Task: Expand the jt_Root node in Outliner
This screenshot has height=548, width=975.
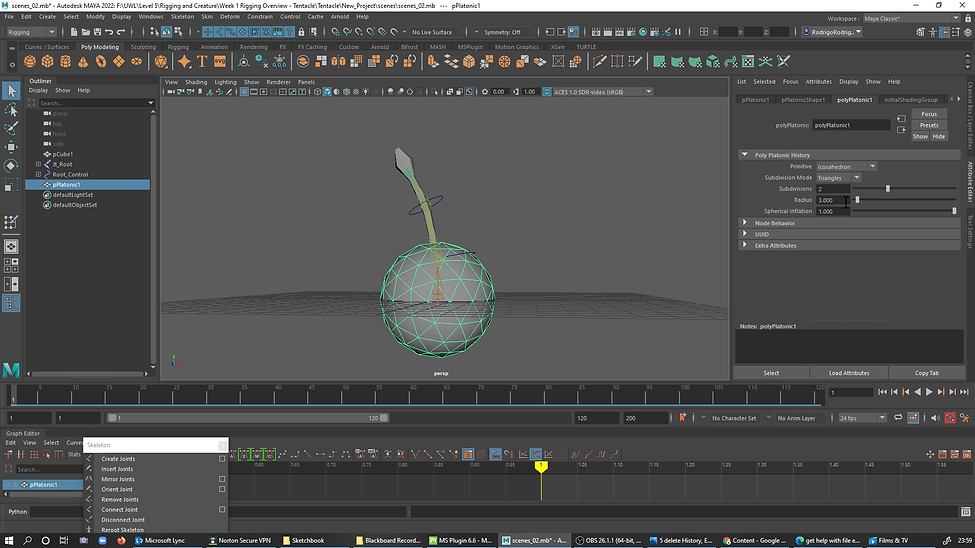Action: click(39, 164)
